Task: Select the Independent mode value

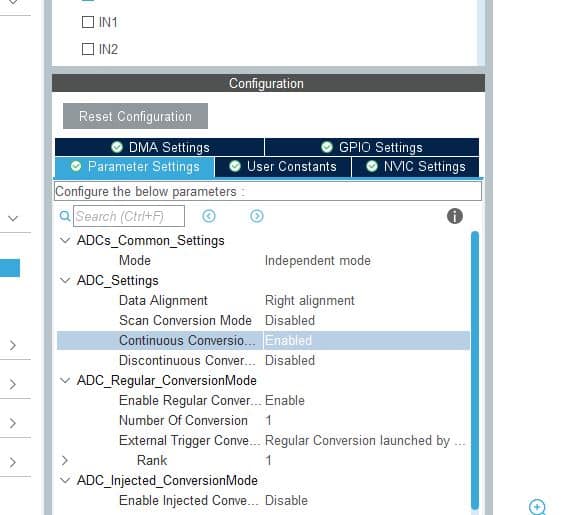Action: pos(318,260)
